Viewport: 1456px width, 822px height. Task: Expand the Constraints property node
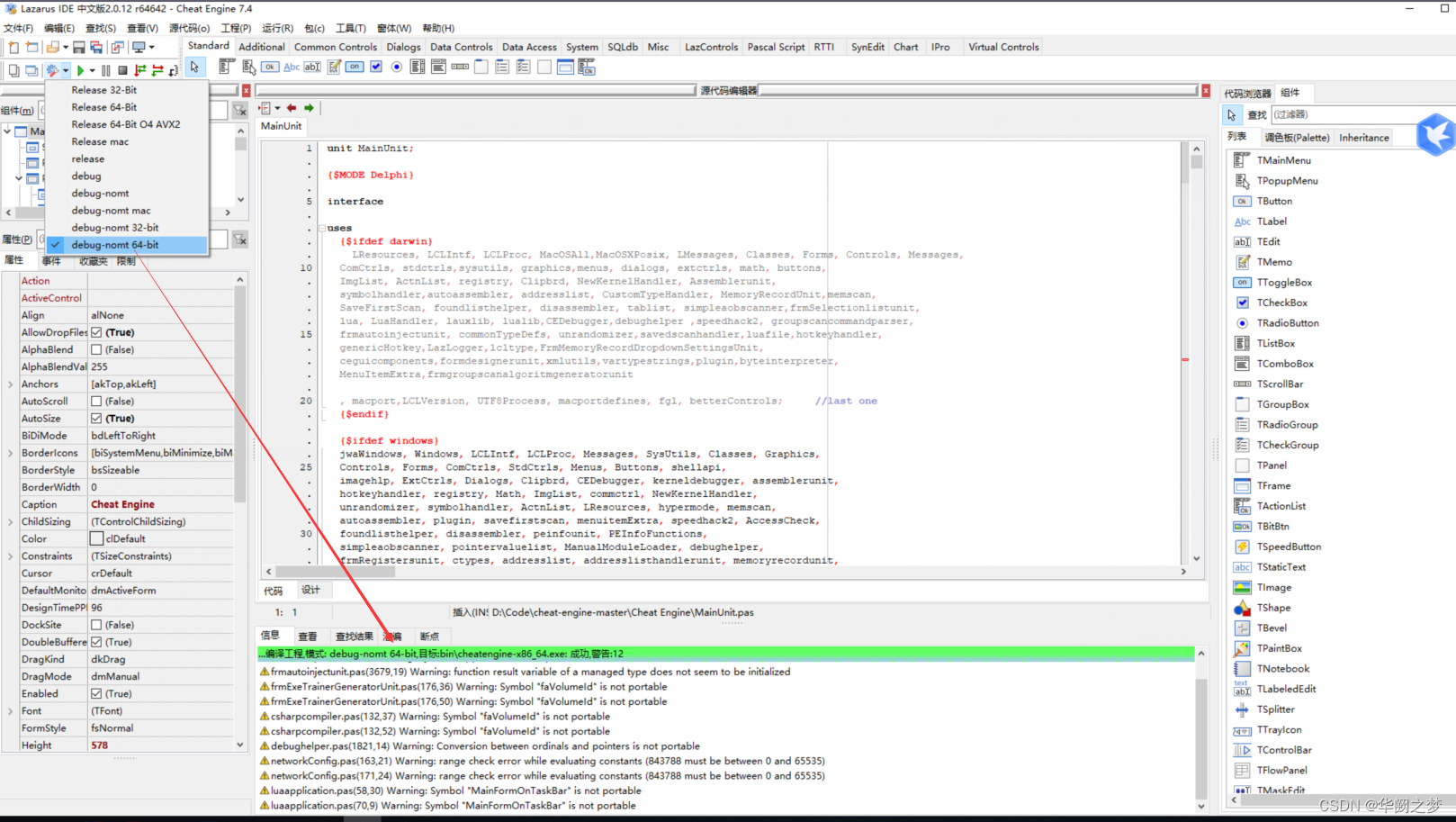[11, 556]
